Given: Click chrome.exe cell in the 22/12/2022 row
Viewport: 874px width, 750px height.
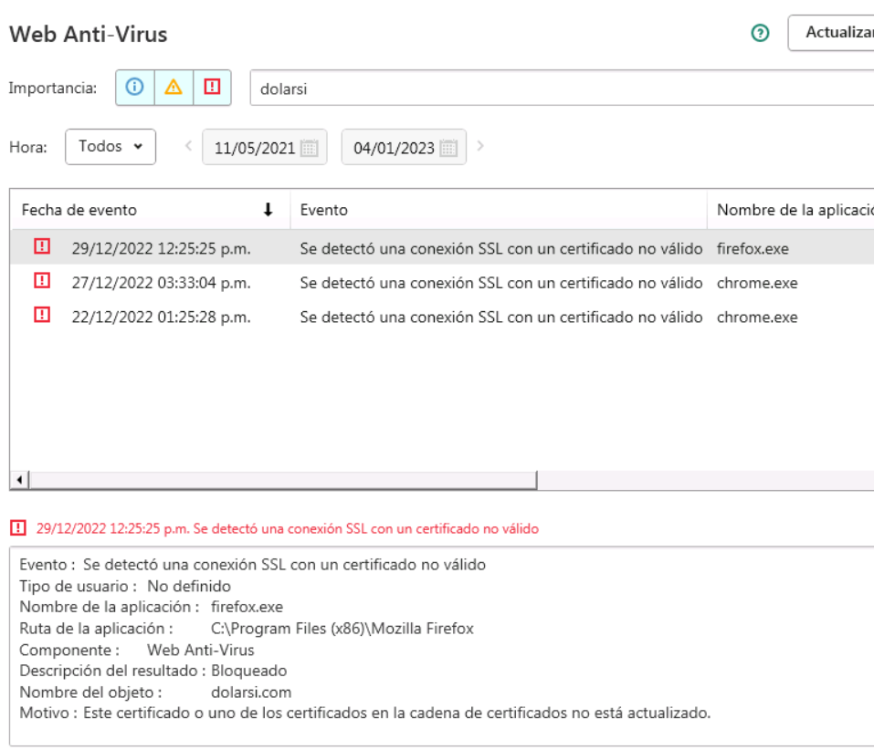Looking at the screenshot, I should [757, 317].
